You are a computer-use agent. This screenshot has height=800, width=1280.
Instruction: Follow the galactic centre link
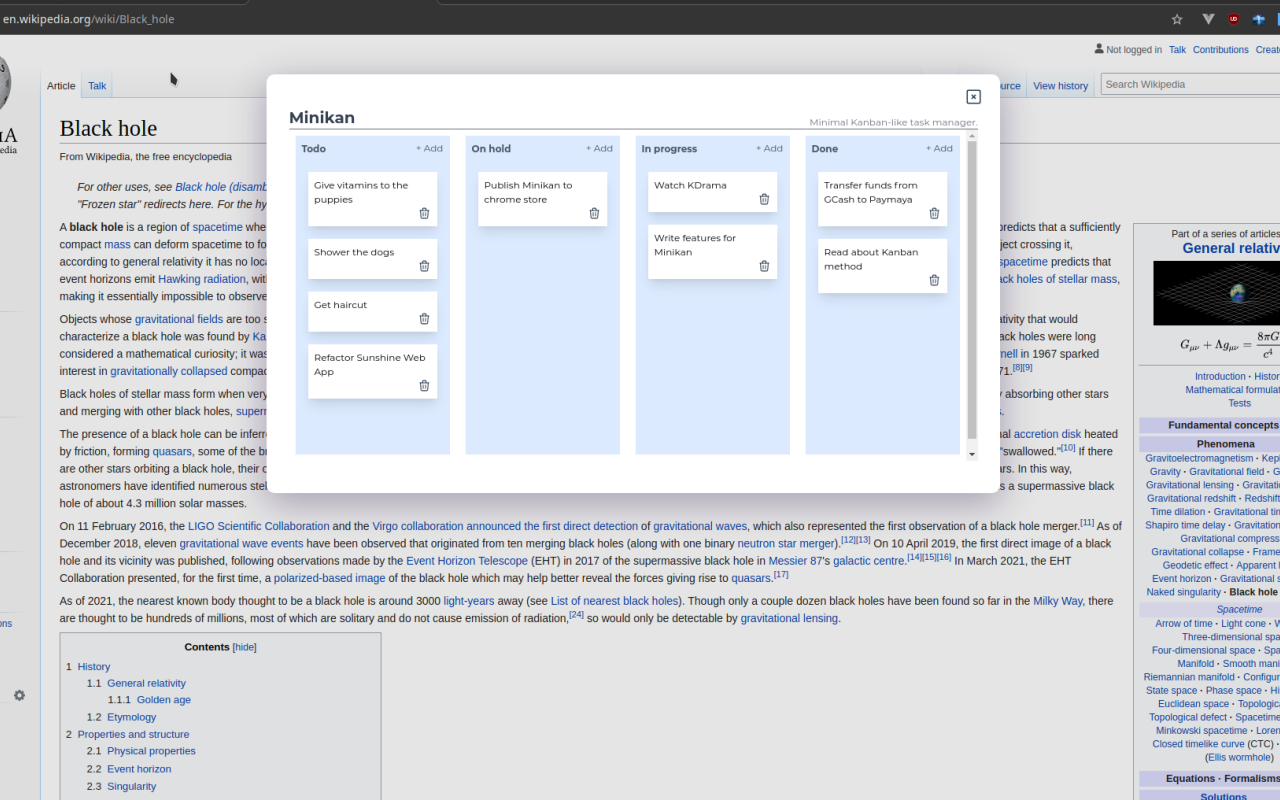point(869,561)
